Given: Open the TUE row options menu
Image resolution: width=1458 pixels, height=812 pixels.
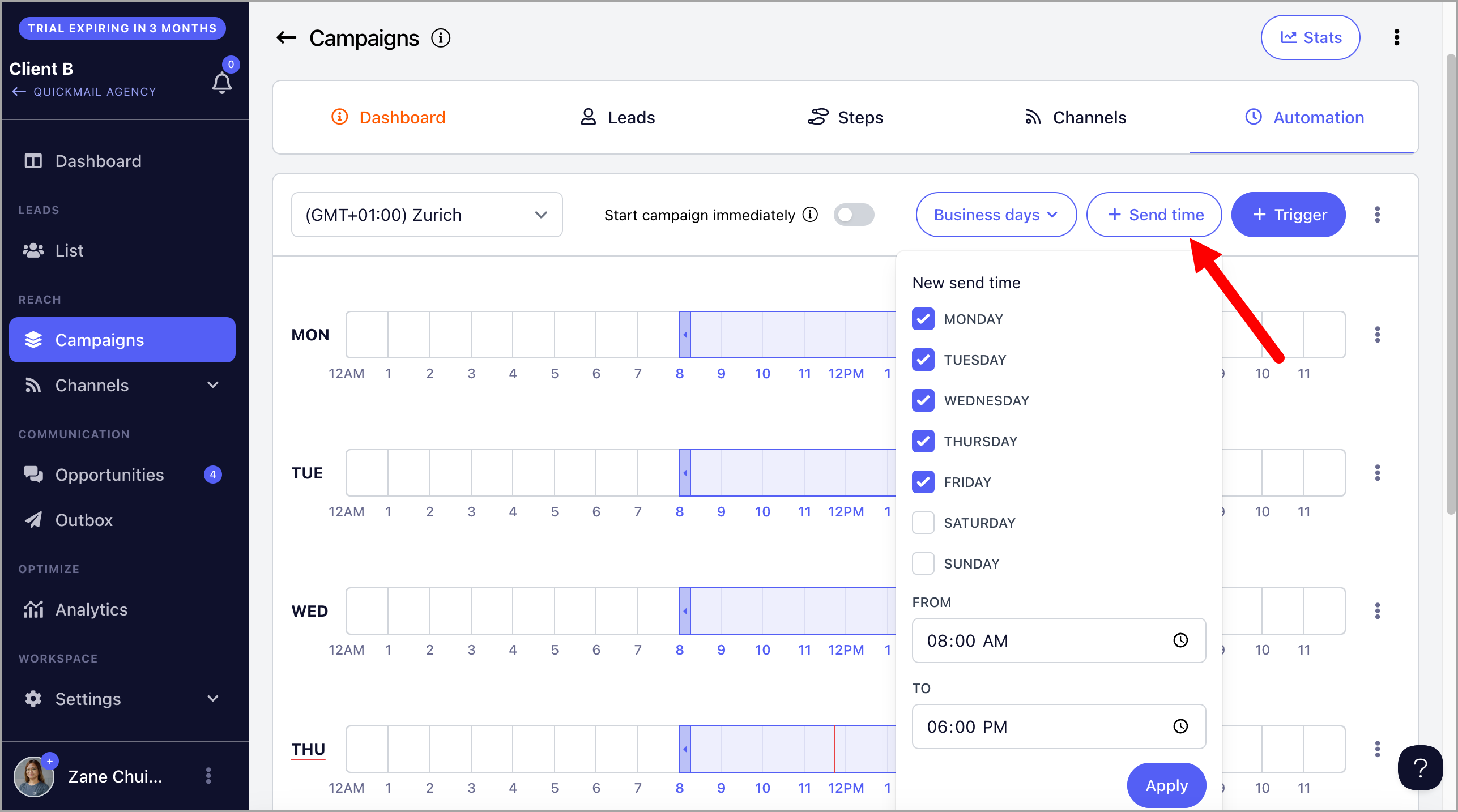Looking at the screenshot, I should pyautogui.click(x=1378, y=473).
